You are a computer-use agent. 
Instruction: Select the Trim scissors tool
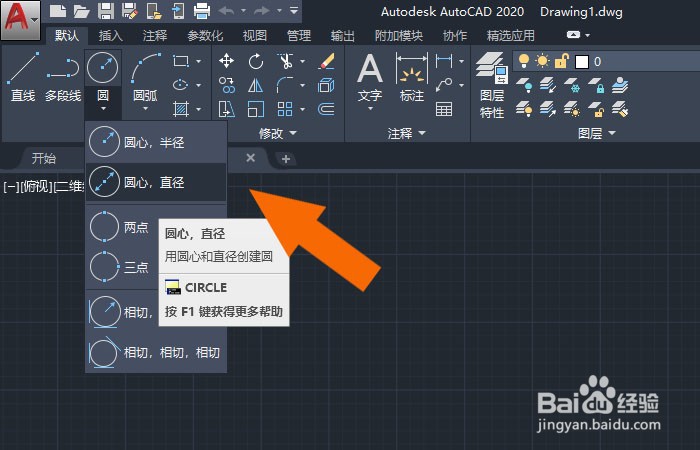click(285, 61)
